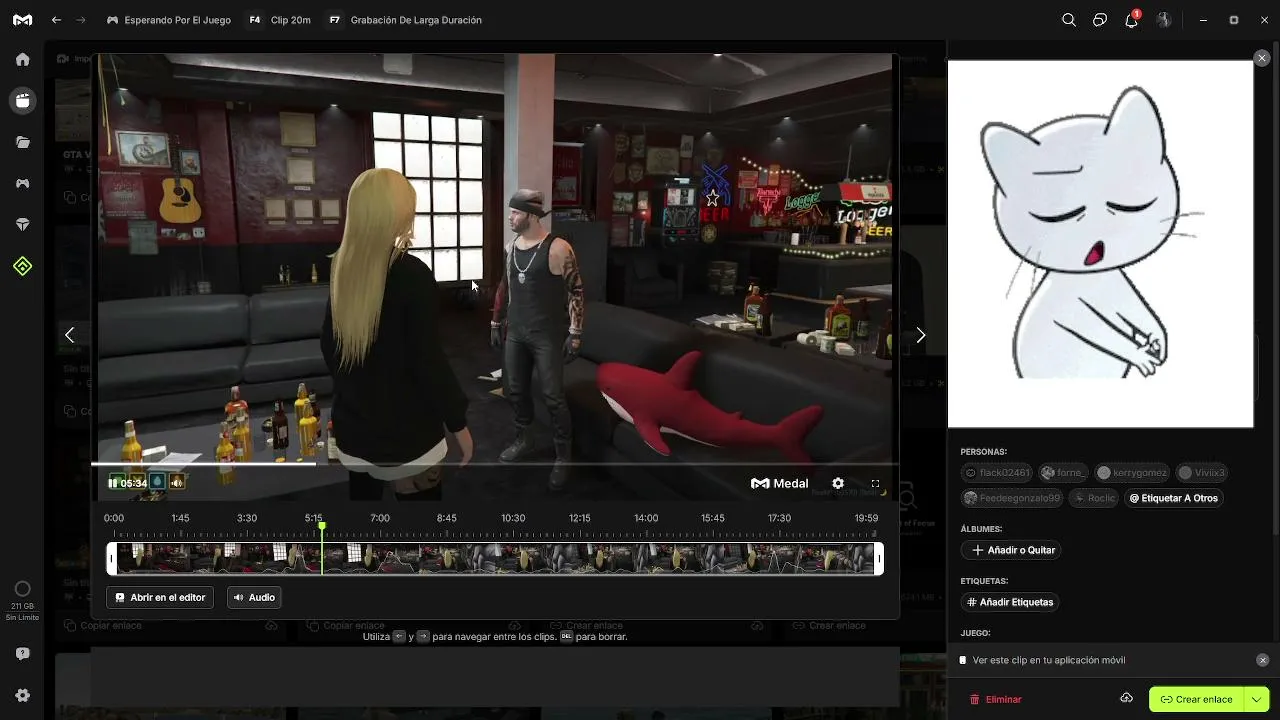Select the Roclic person tag
1280x720 pixels.
pos(1095,498)
